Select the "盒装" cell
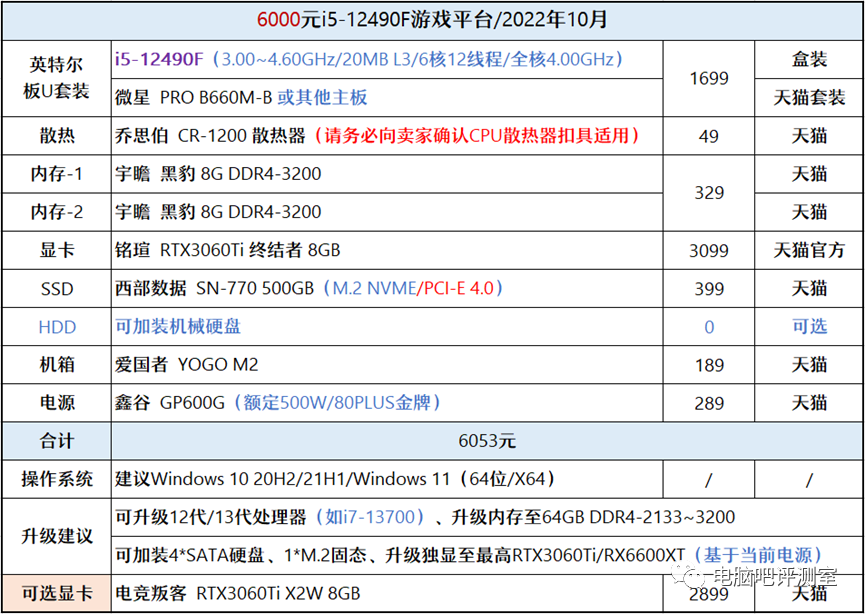865x614 pixels. (809, 59)
